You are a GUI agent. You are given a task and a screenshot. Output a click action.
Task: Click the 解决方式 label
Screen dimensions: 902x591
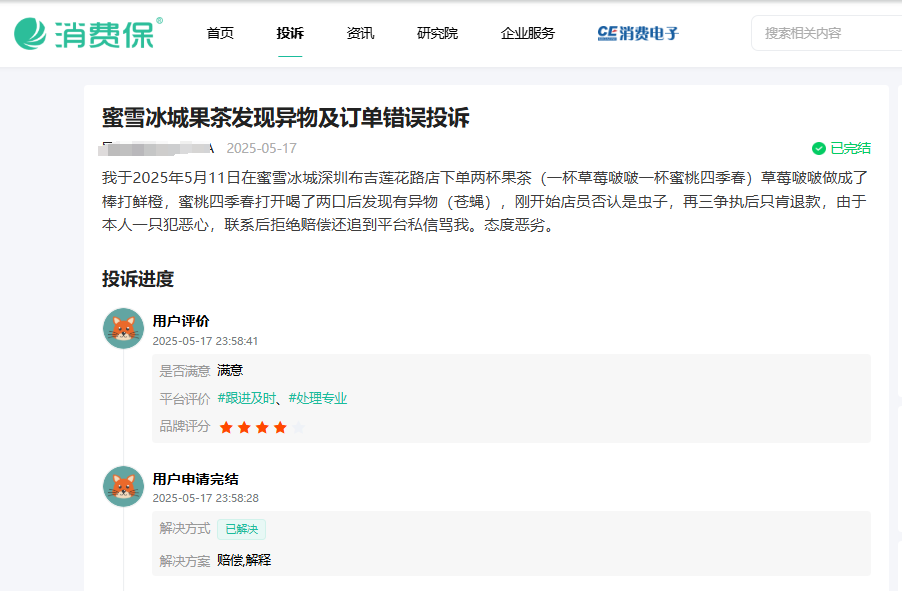click(185, 529)
